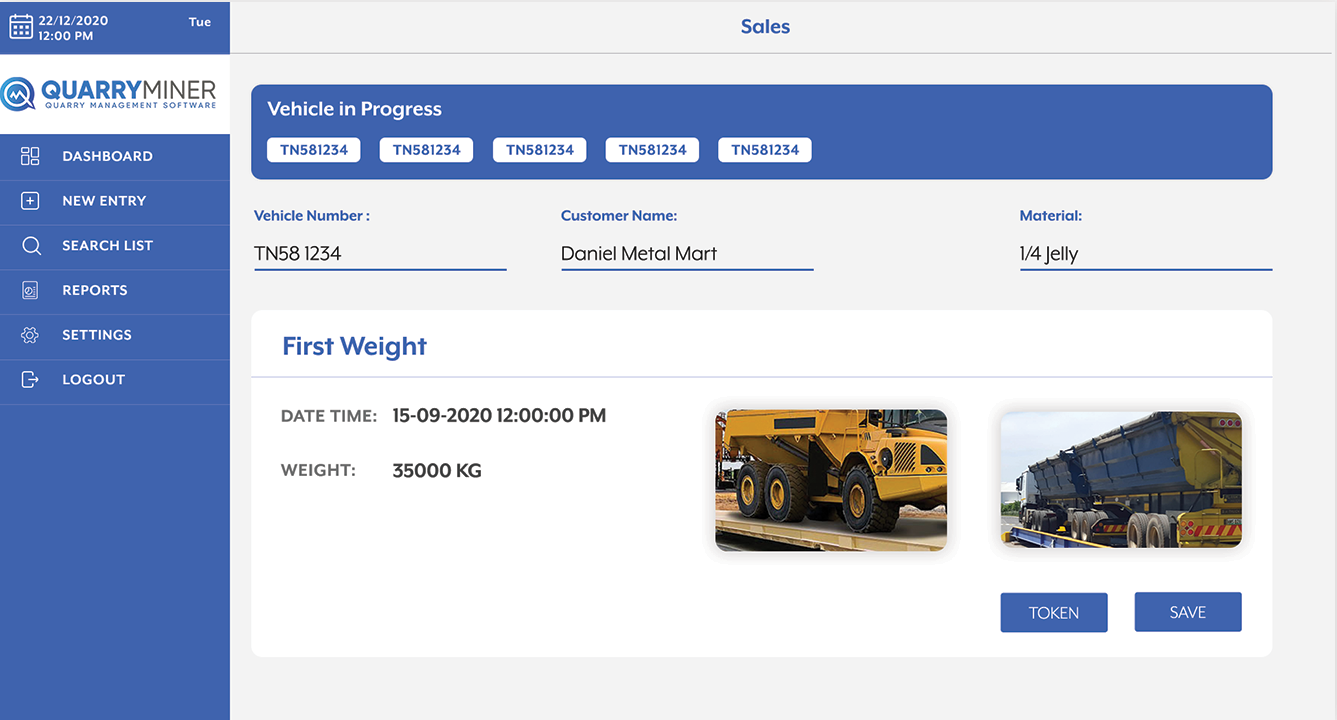The height and width of the screenshot is (720, 1337).
Task: Select LOGOUT in the sidebar
Action: click(115, 380)
